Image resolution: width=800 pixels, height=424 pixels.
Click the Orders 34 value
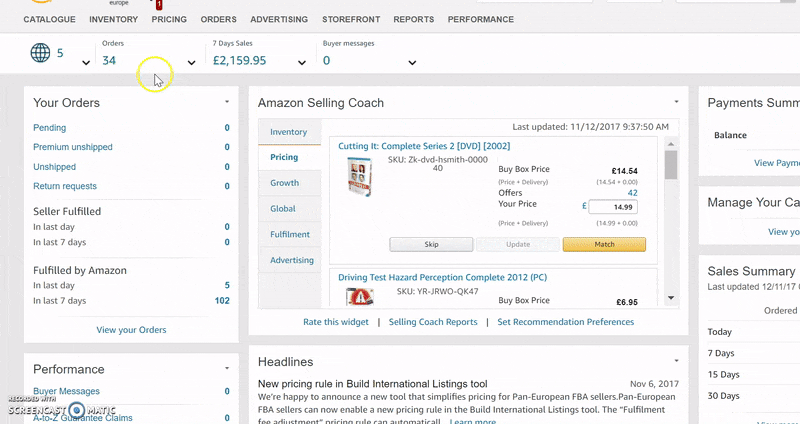(x=109, y=60)
